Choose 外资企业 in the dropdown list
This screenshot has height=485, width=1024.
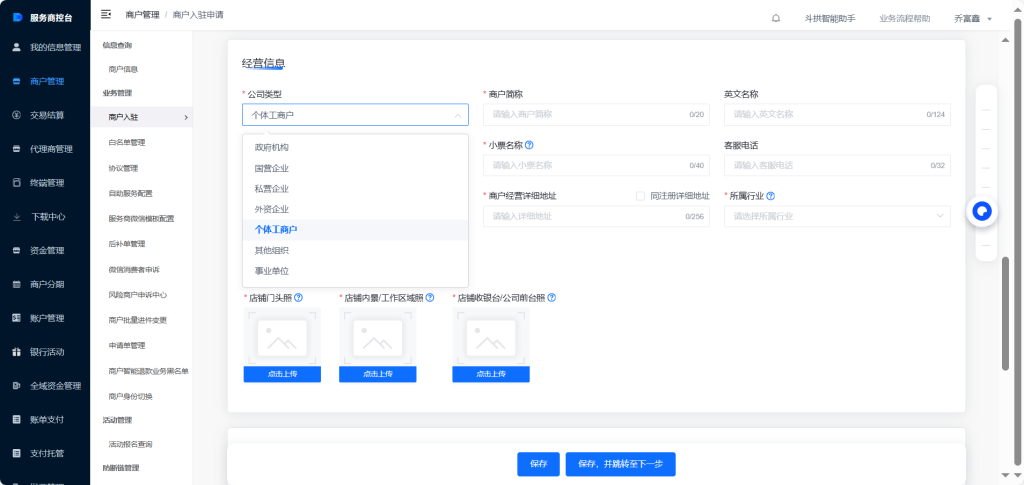click(x=355, y=210)
